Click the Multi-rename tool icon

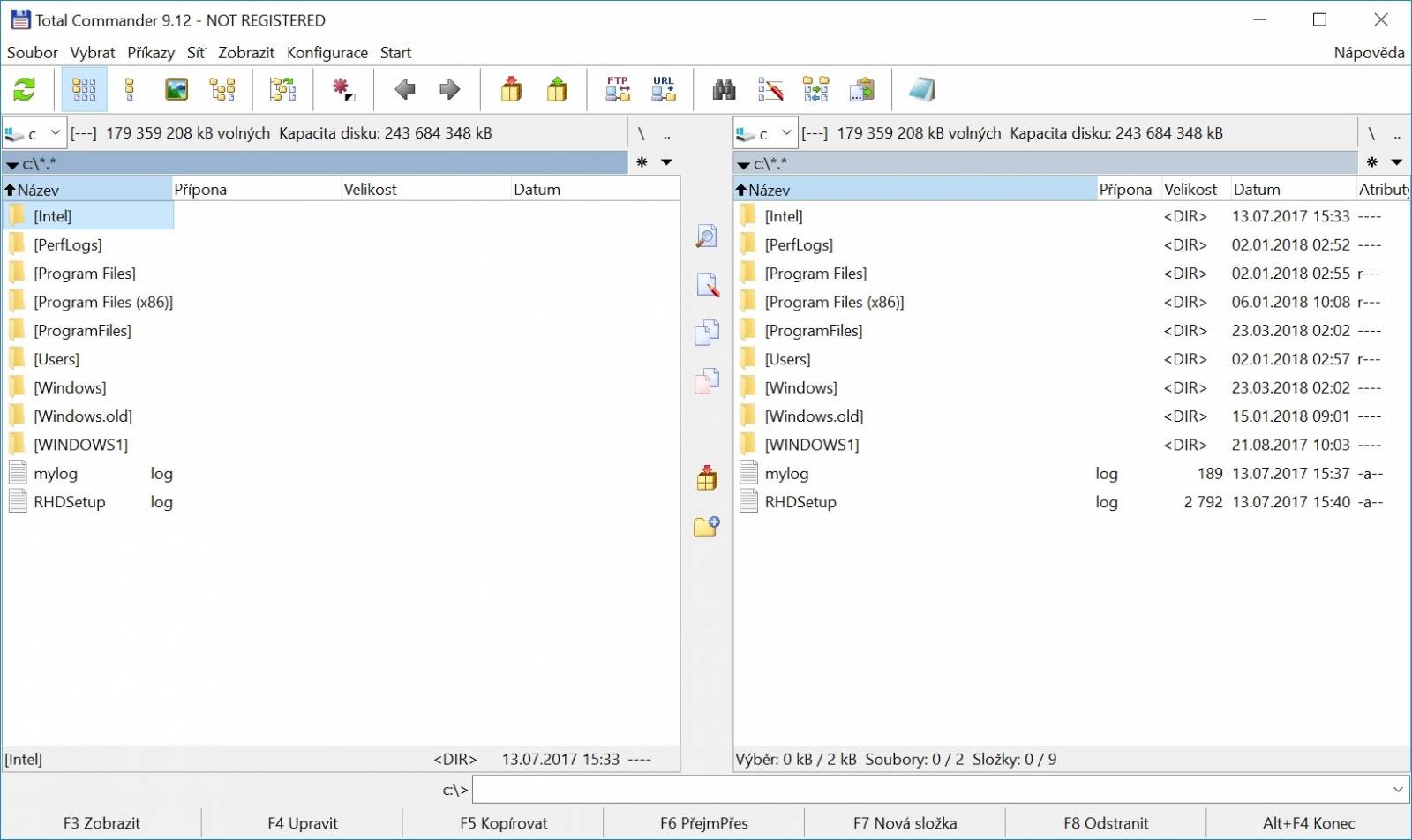click(770, 89)
